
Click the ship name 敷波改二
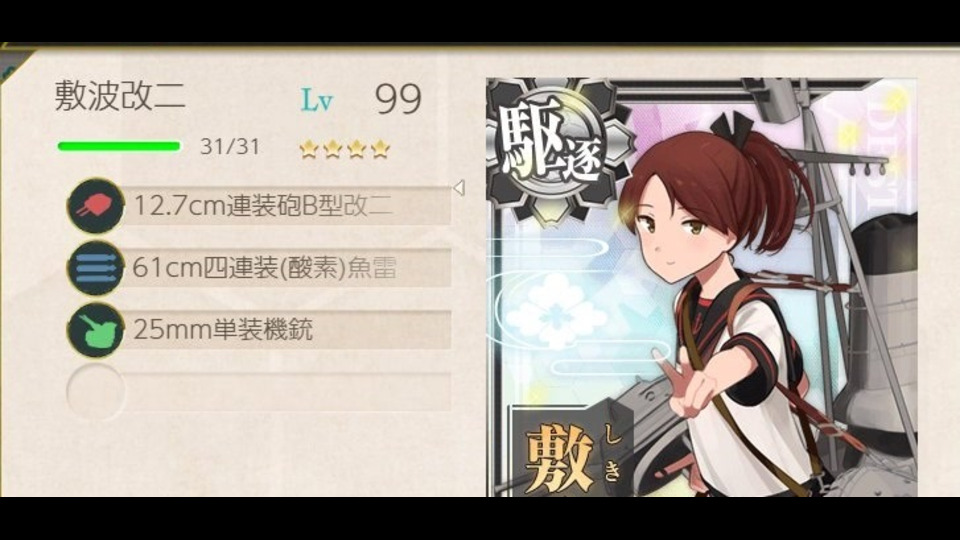pos(120,97)
